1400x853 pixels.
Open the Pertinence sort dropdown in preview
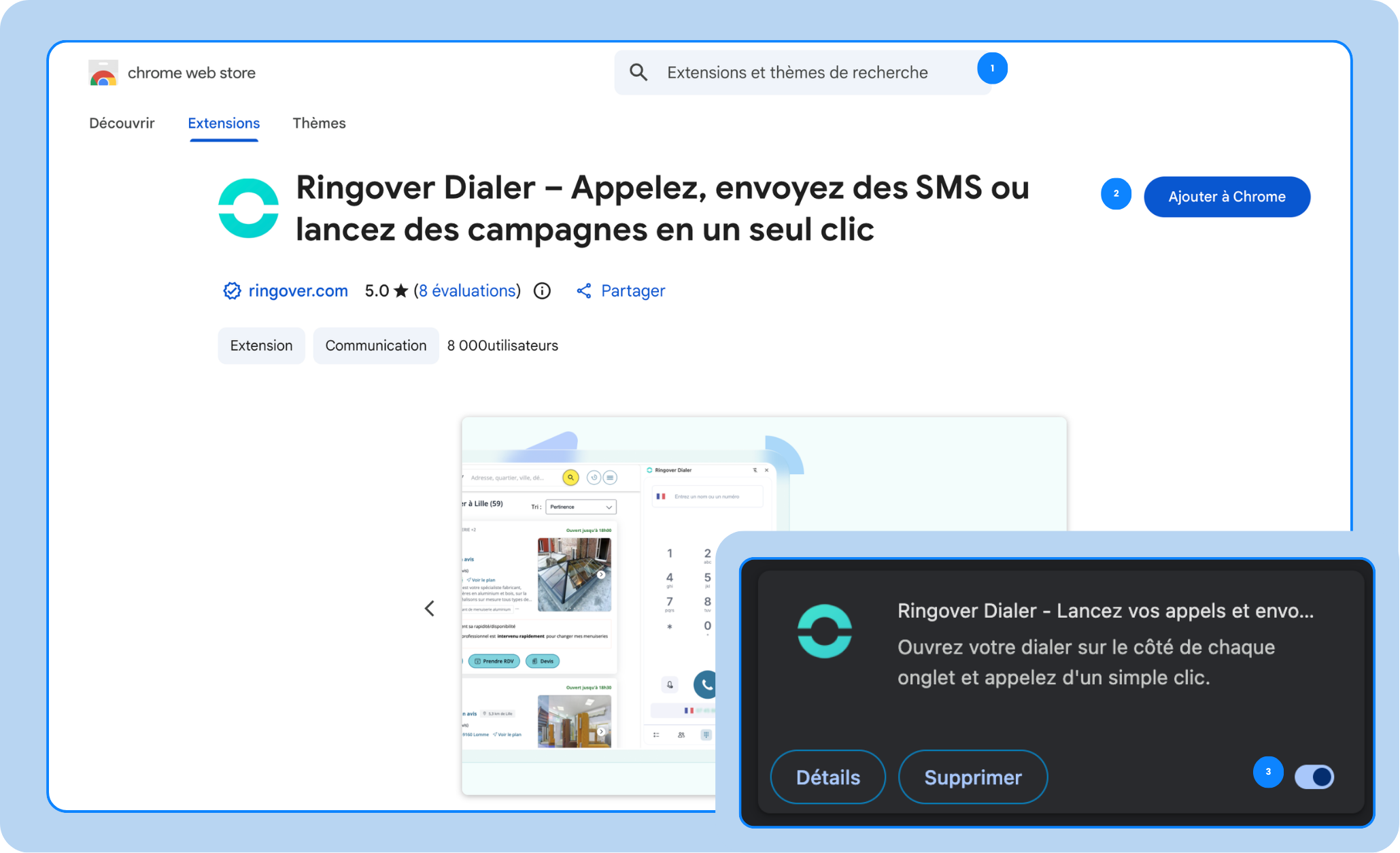[581, 507]
